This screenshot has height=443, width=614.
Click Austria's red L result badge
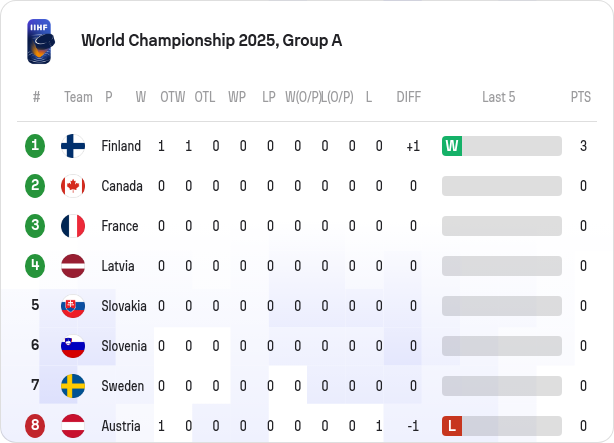(452, 426)
